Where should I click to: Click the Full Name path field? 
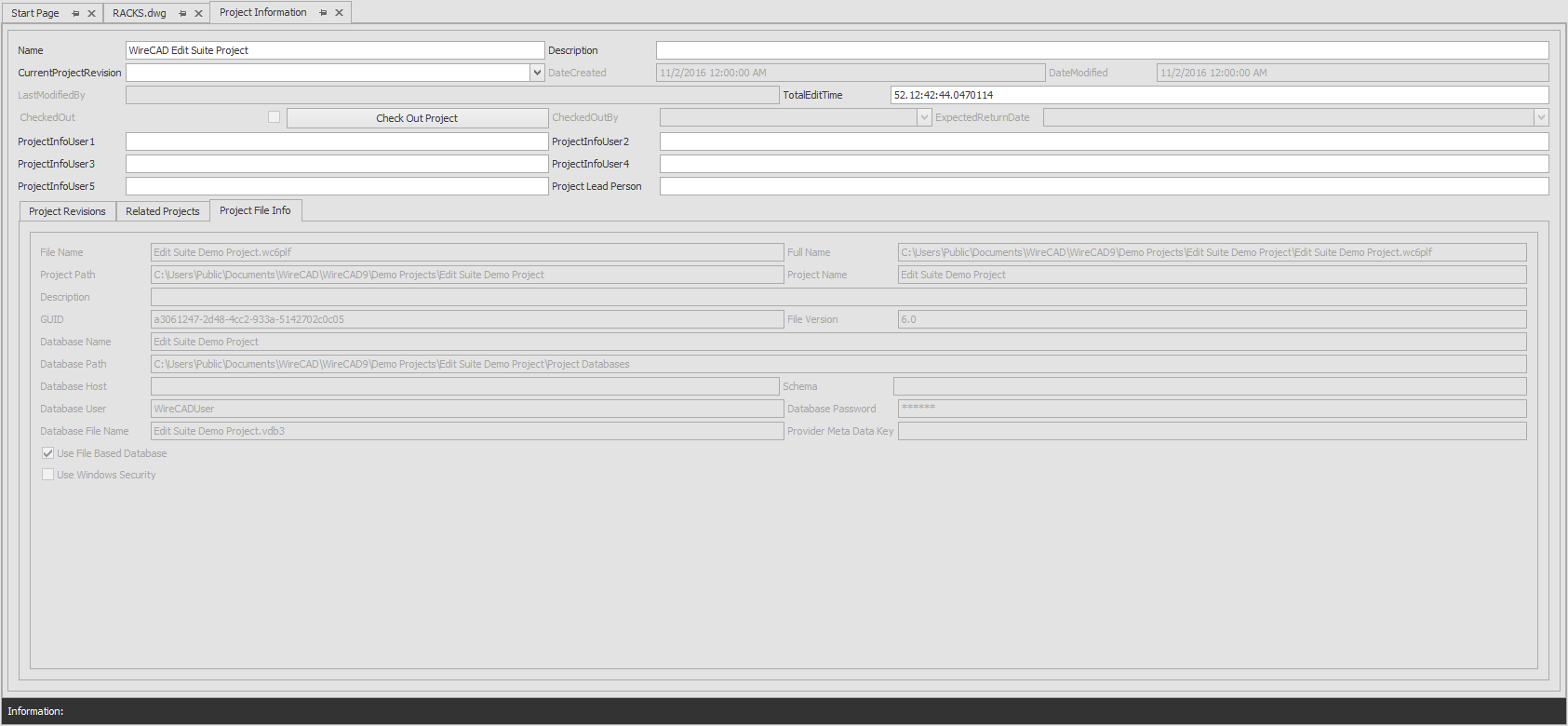pos(1213,252)
